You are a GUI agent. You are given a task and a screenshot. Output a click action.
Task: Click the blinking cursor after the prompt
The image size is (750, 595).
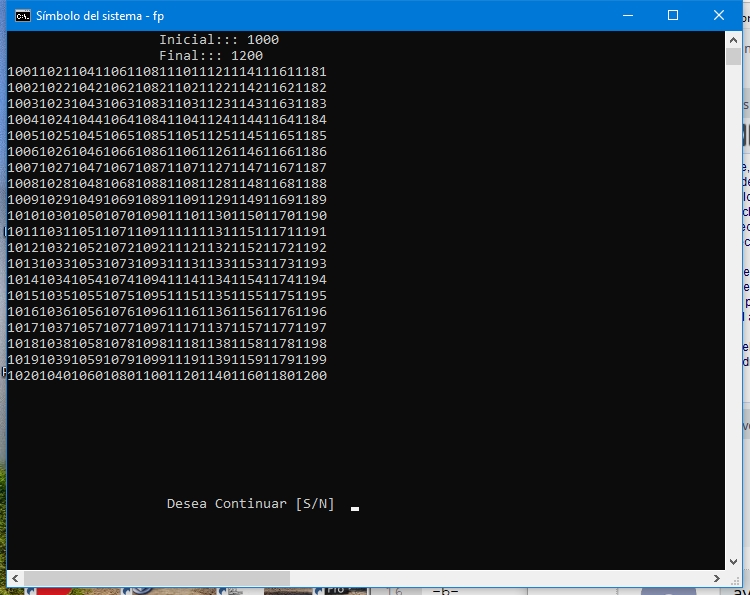point(354,509)
